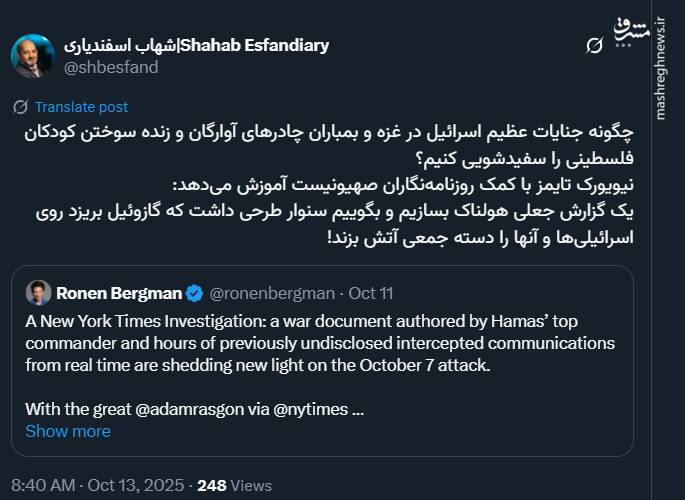Click the blue verified badge next to Ronen Bergman
Viewport: 685px width, 500px height.
(x=195, y=293)
